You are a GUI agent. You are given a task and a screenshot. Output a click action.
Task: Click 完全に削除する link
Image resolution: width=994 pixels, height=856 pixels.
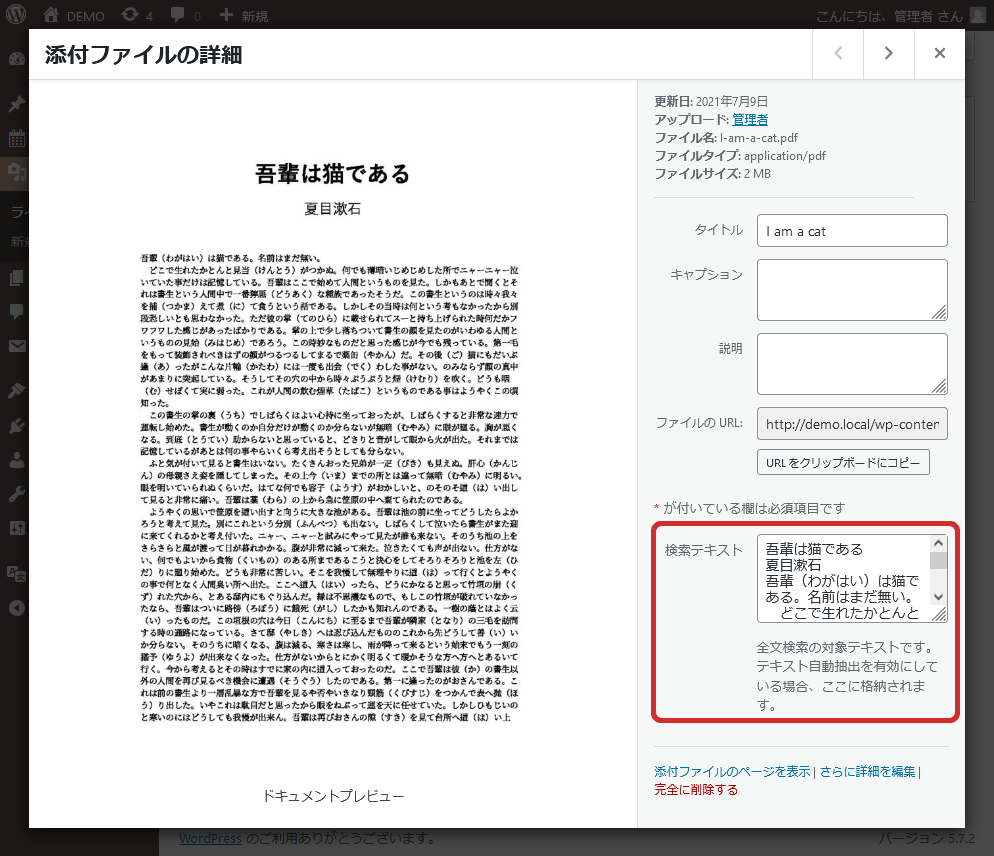(696, 789)
